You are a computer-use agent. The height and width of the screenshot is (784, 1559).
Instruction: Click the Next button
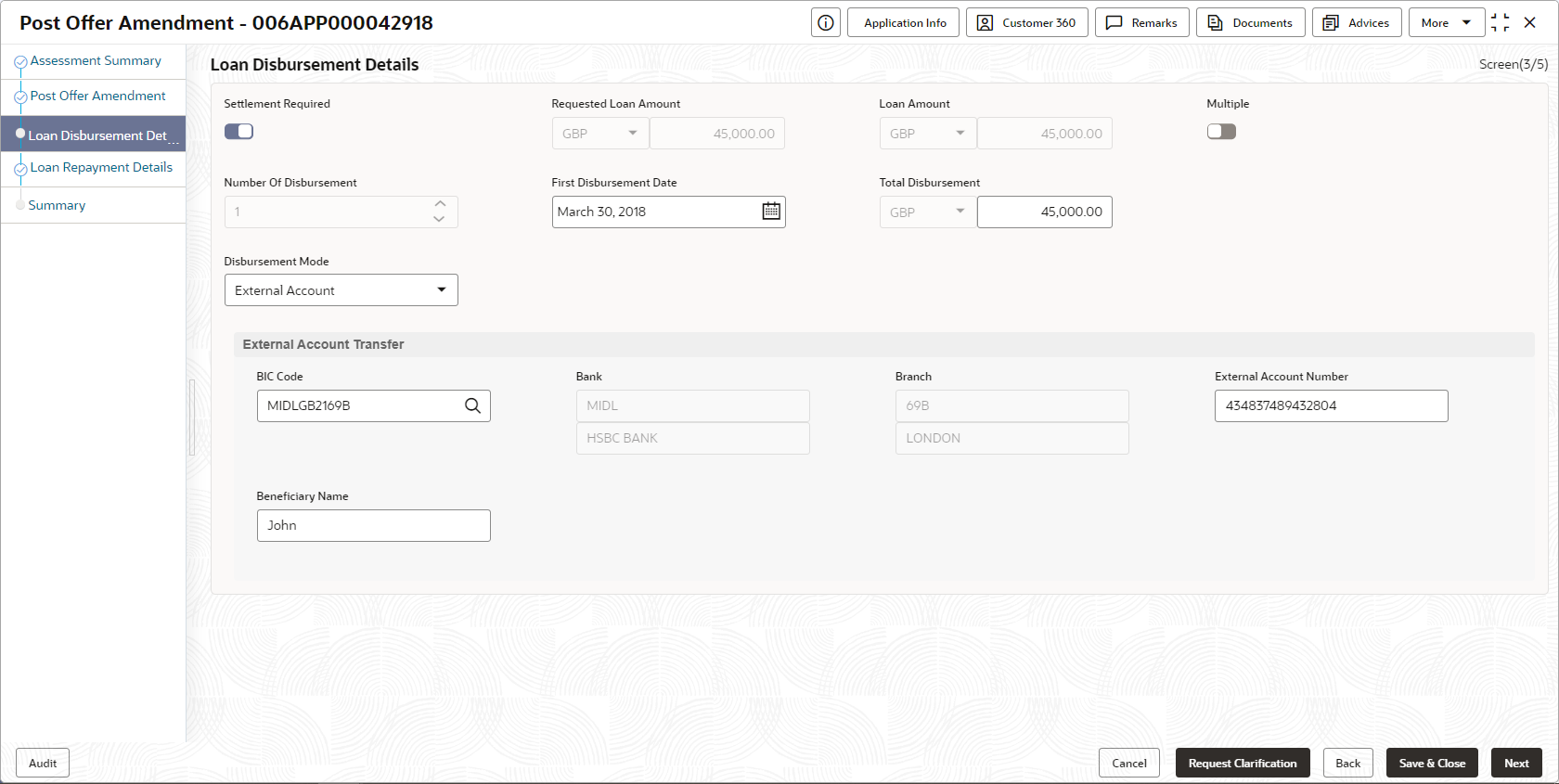click(x=1516, y=763)
